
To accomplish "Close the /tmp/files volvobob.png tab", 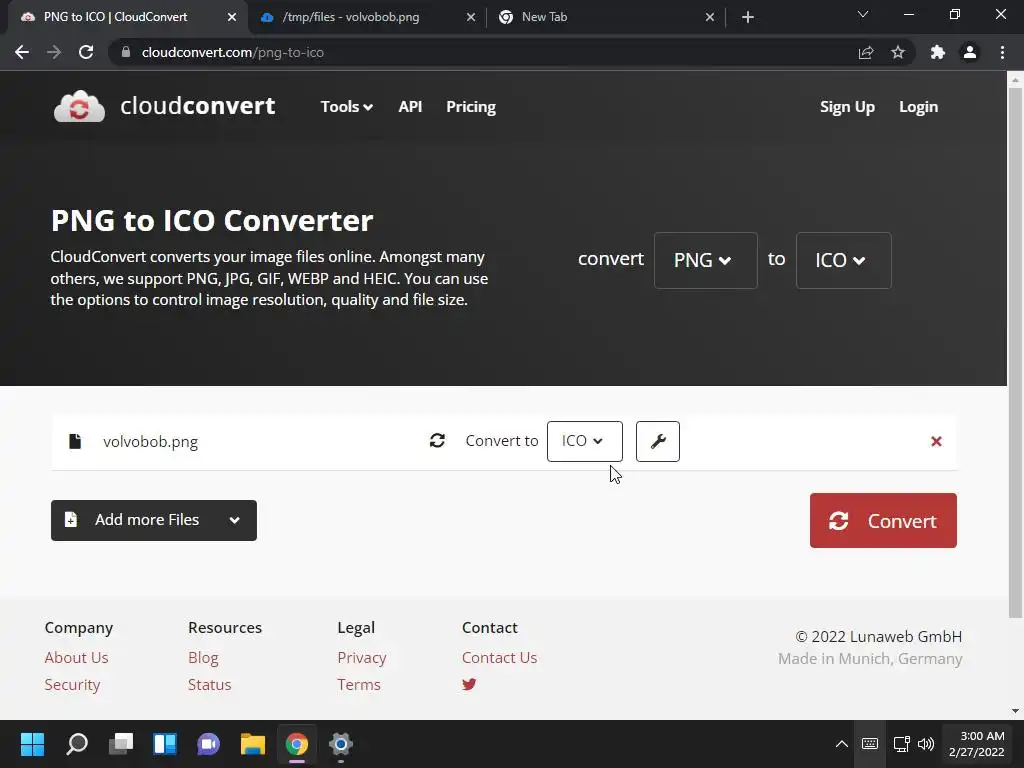I will (x=471, y=17).
